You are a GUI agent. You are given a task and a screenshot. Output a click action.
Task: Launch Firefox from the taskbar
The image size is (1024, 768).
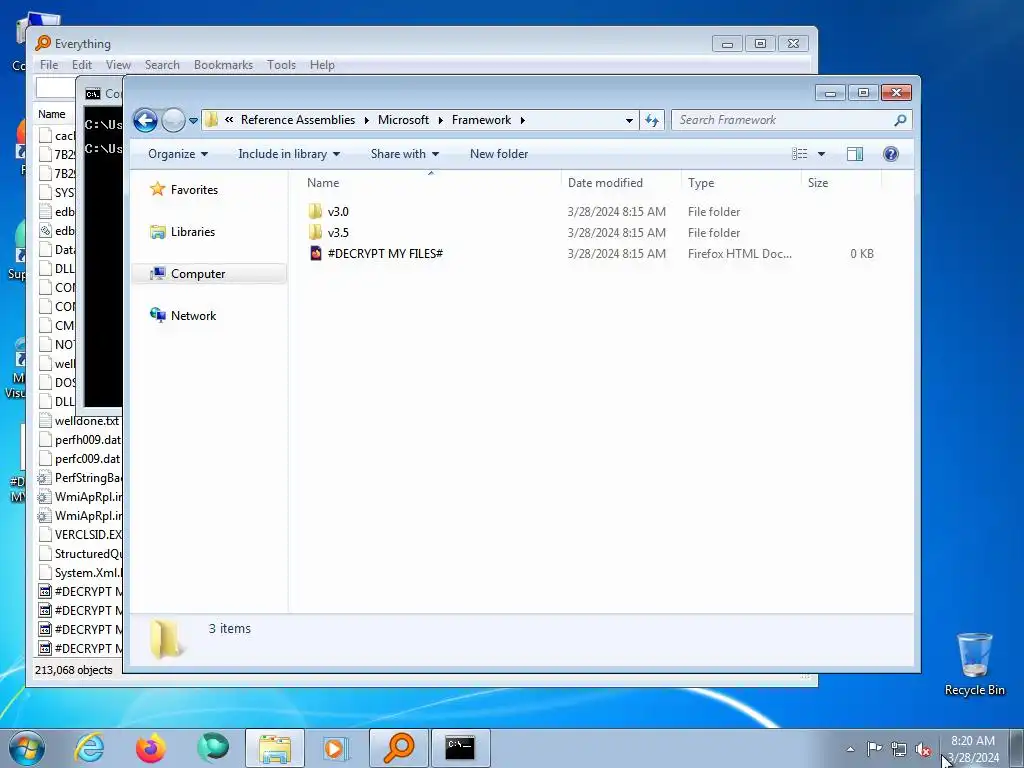point(151,748)
